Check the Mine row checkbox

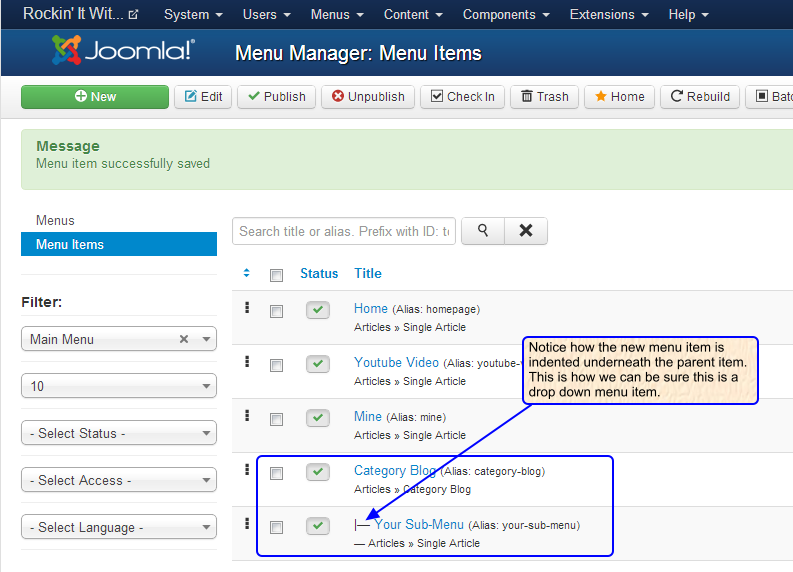pos(276,419)
